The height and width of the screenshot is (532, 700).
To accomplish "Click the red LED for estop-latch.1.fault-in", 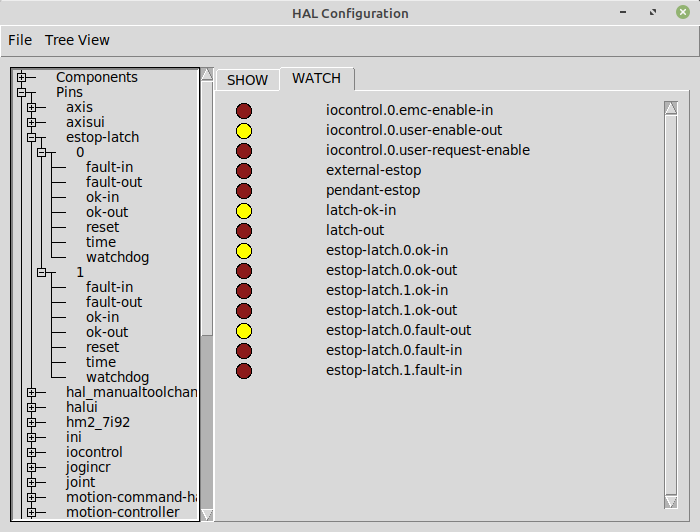I will [x=244, y=371].
